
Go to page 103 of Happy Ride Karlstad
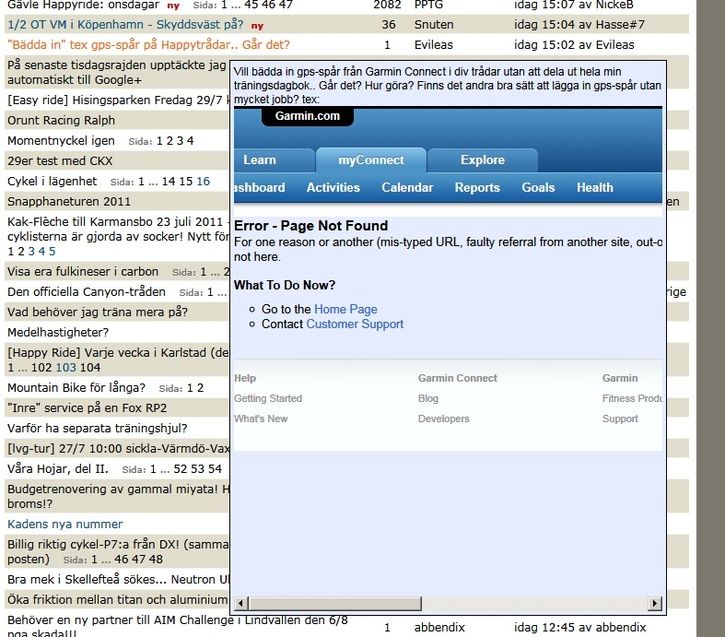point(66,368)
